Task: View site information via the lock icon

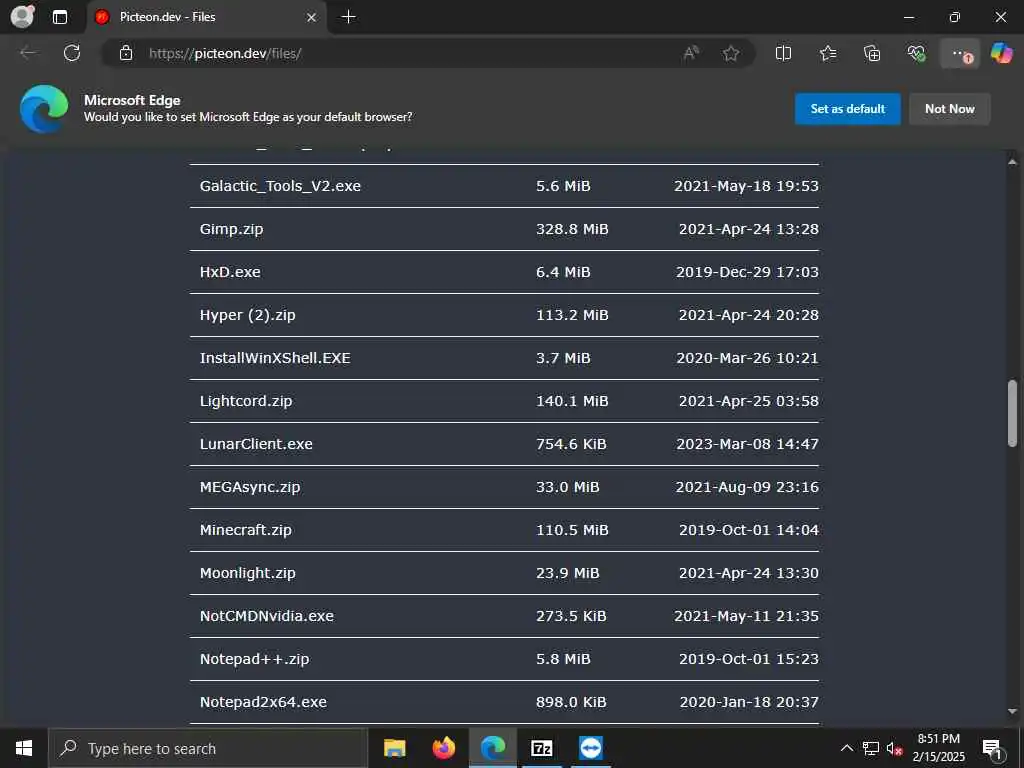Action: (125, 53)
